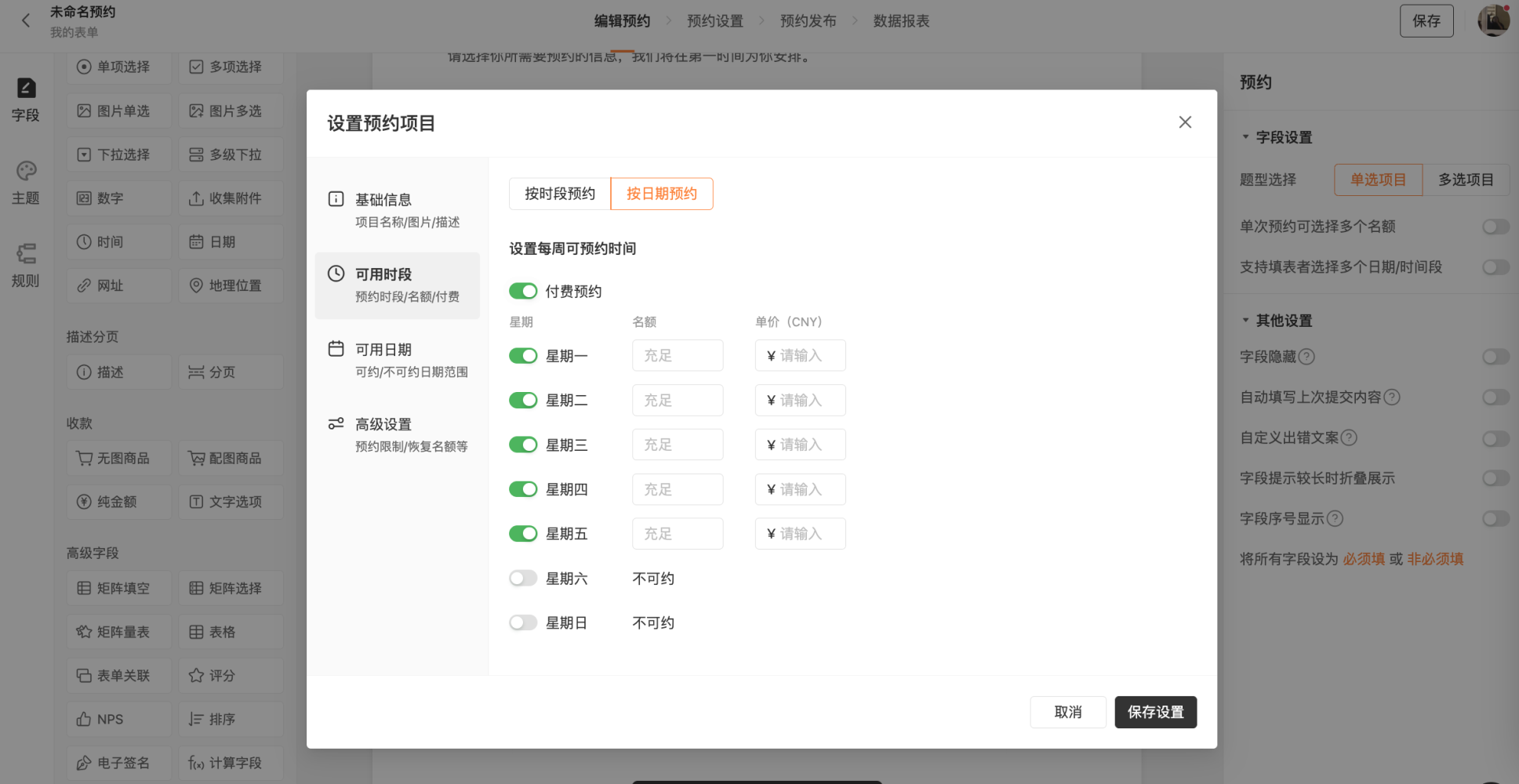The image size is (1519, 784).
Task: Go to 预约设置 step
Action: tap(715, 21)
